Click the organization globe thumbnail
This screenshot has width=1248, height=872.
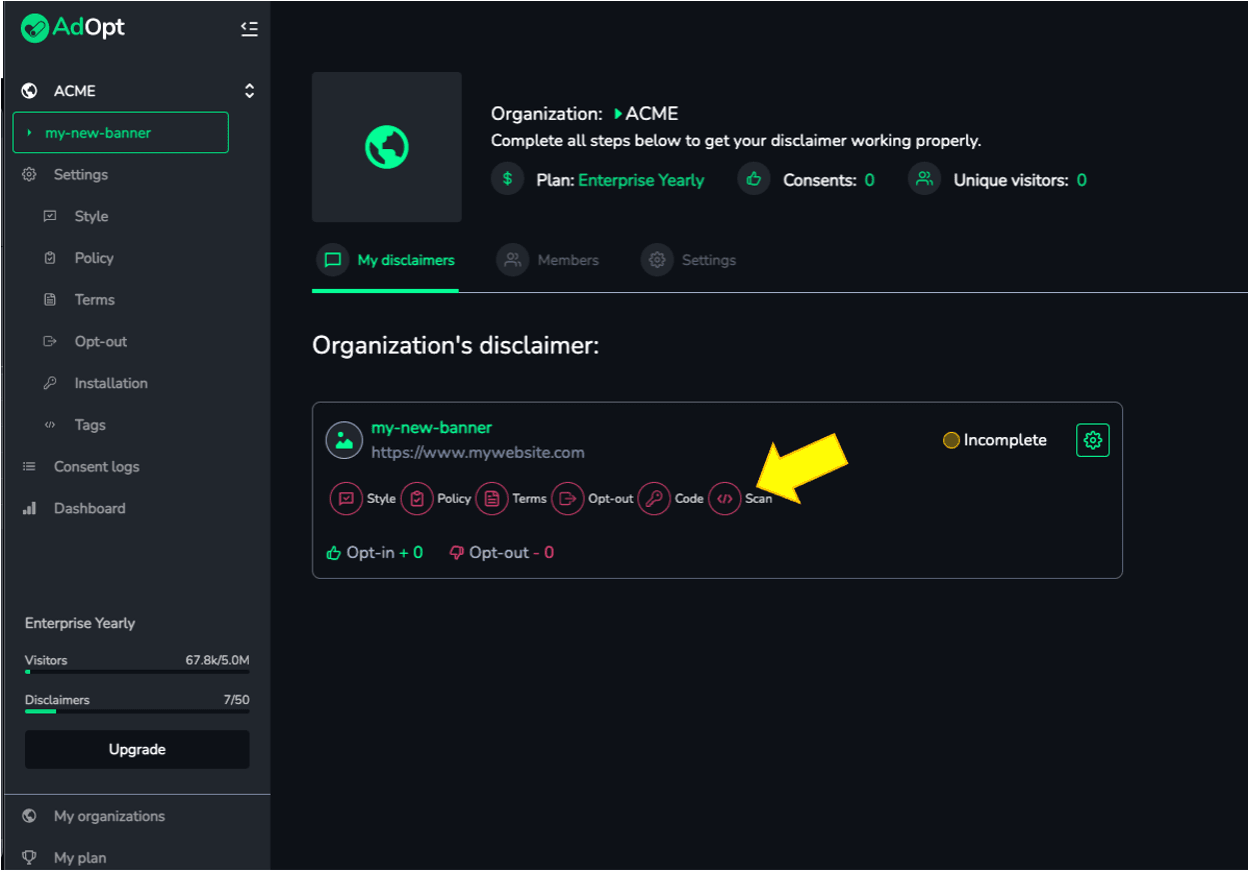[x=387, y=147]
